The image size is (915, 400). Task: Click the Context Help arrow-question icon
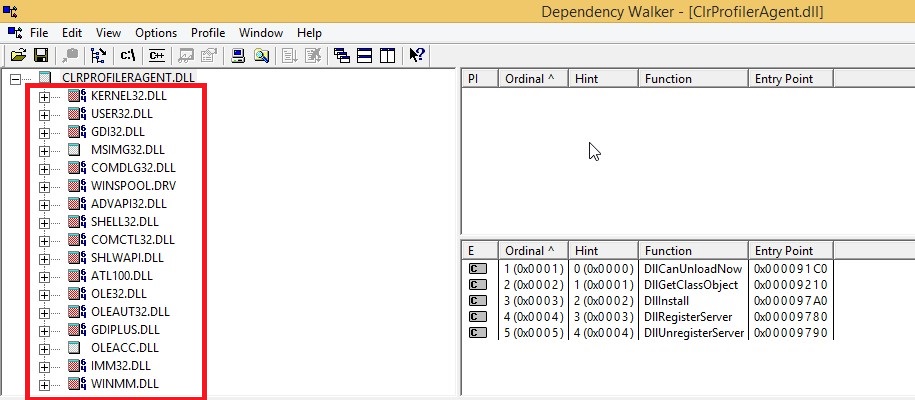417,55
